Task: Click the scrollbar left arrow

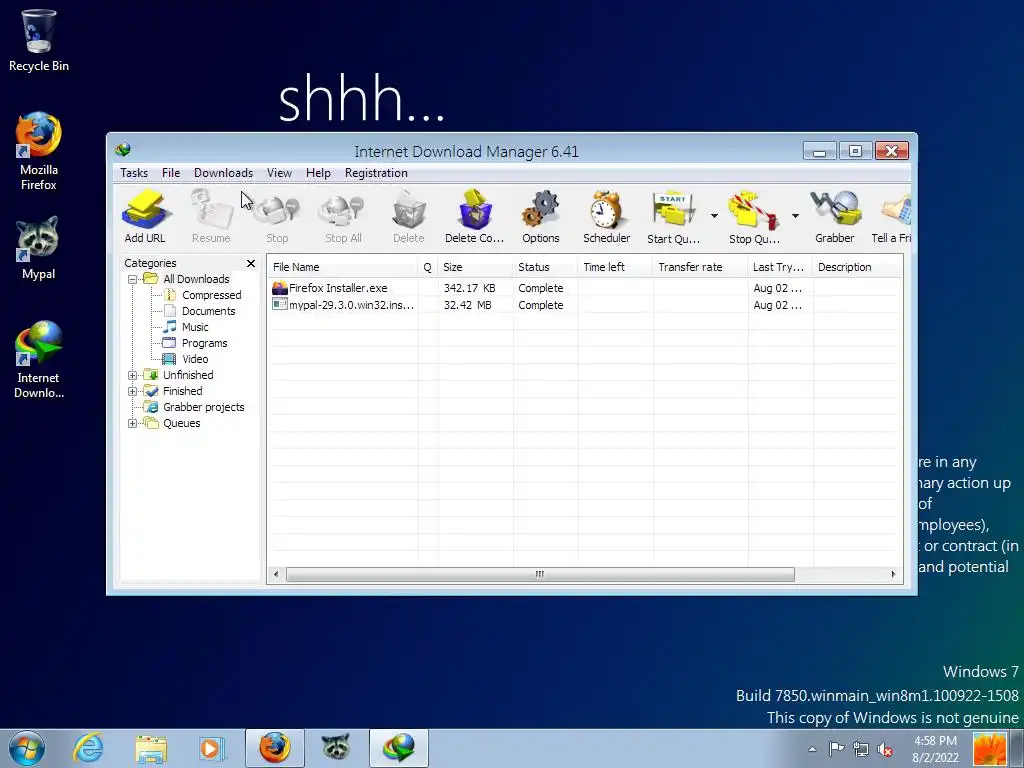Action: pyautogui.click(x=276, y=575)
